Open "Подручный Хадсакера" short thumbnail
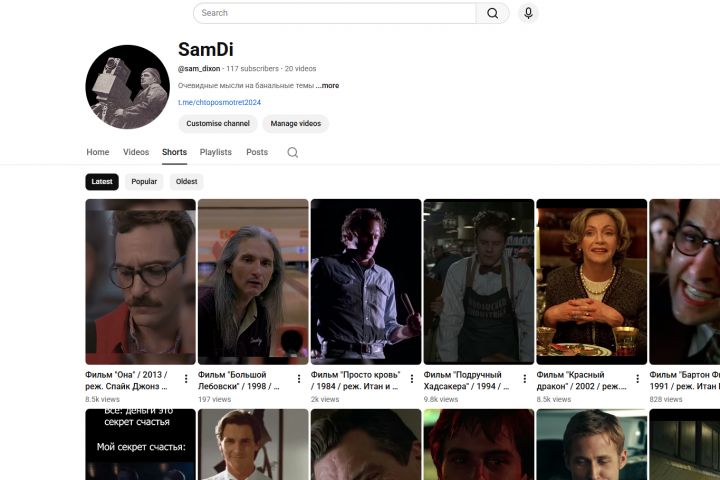The width and height of the screenshot is (720, 480). [x=479, y=282]
